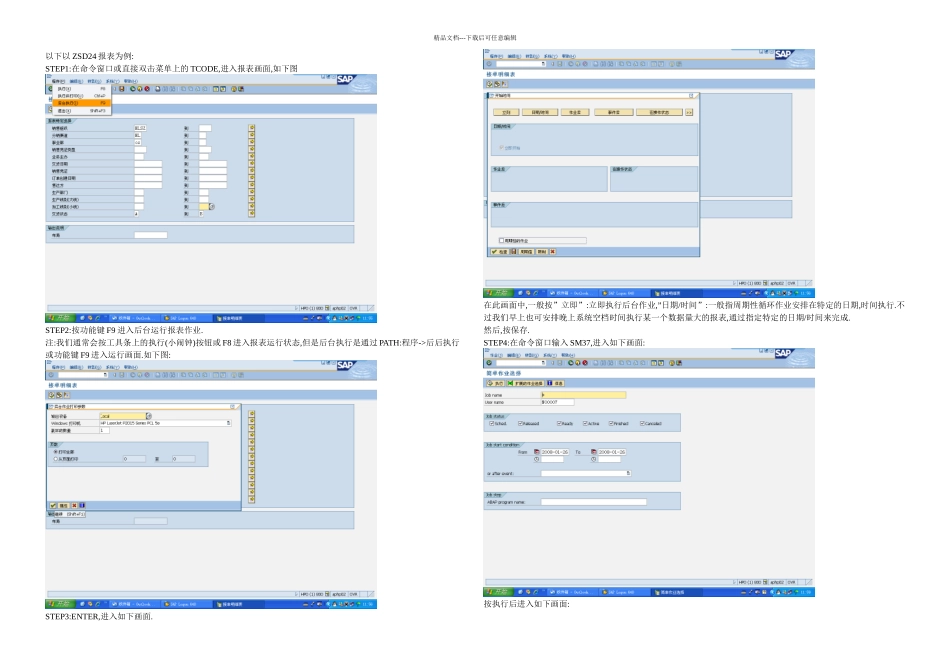950x672 pixels.
Task: STEP1 screenshot: multiple-selection arrow for 交货状态 row
Action: click(251, 213)
